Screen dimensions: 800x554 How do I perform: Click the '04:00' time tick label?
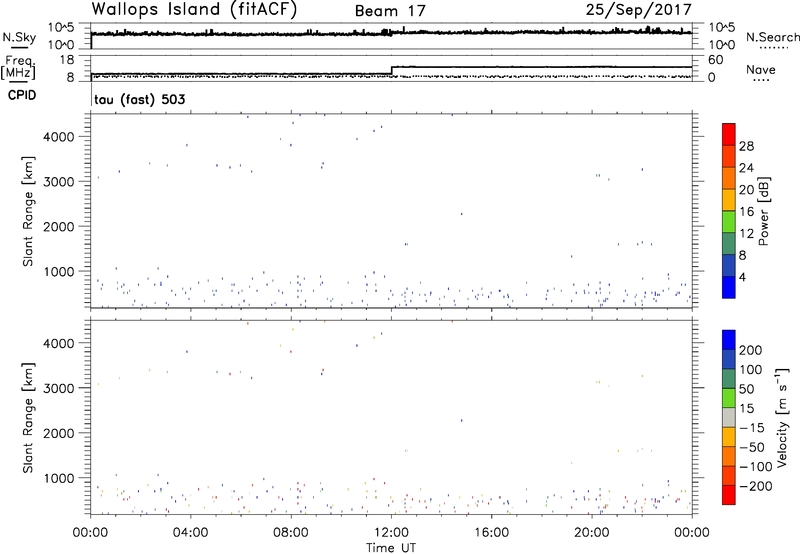(190, 533)
